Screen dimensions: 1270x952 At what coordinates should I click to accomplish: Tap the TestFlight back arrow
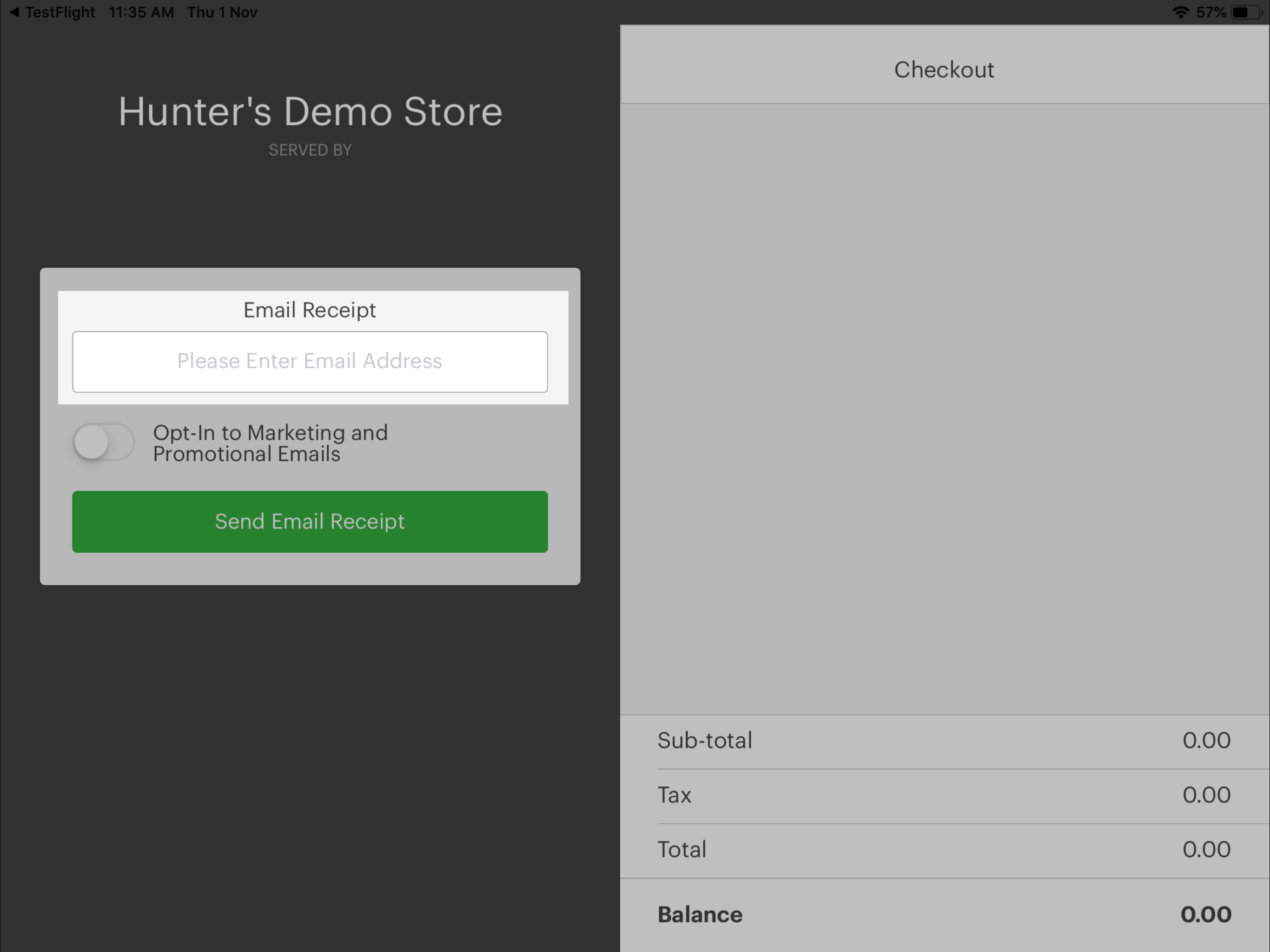pyautogui.click(x=14, y=12)
